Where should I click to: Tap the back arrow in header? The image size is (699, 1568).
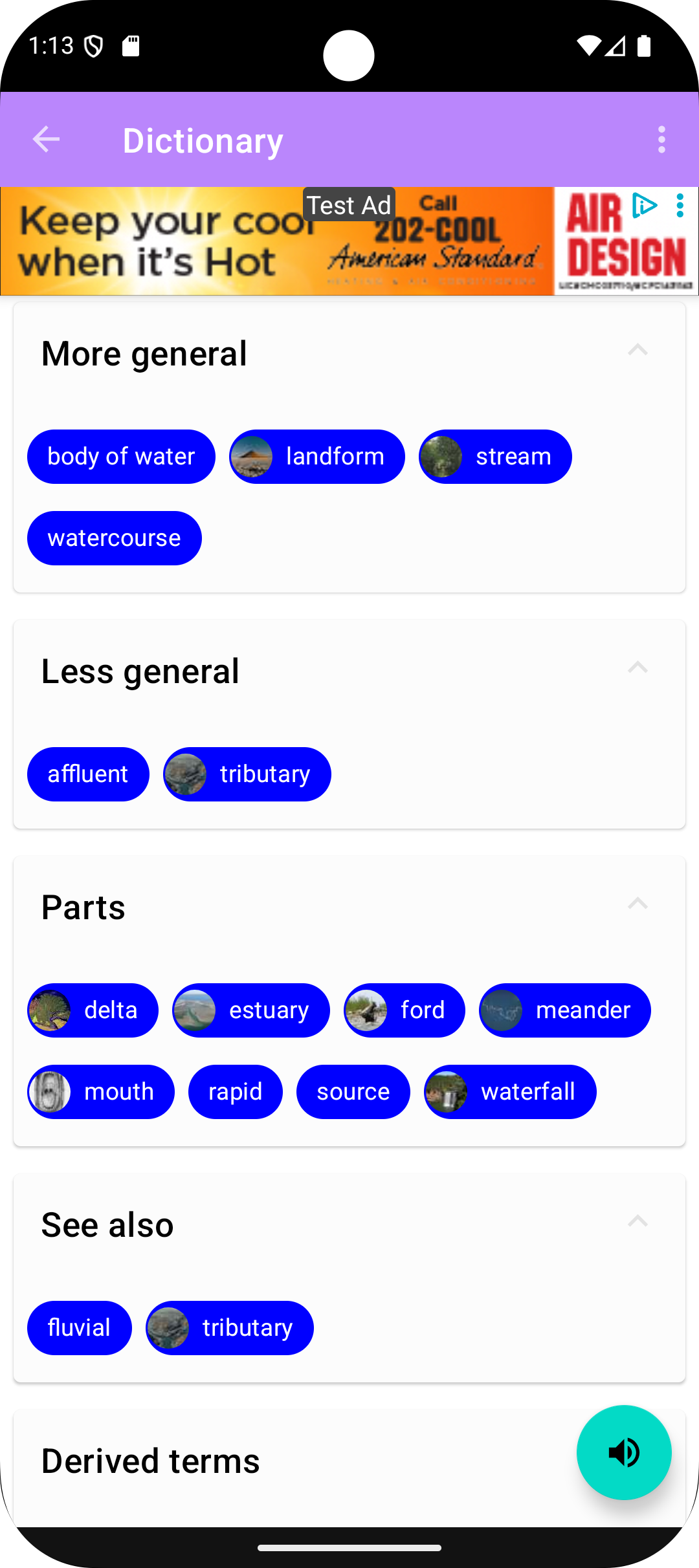click(x=46, y=140)
